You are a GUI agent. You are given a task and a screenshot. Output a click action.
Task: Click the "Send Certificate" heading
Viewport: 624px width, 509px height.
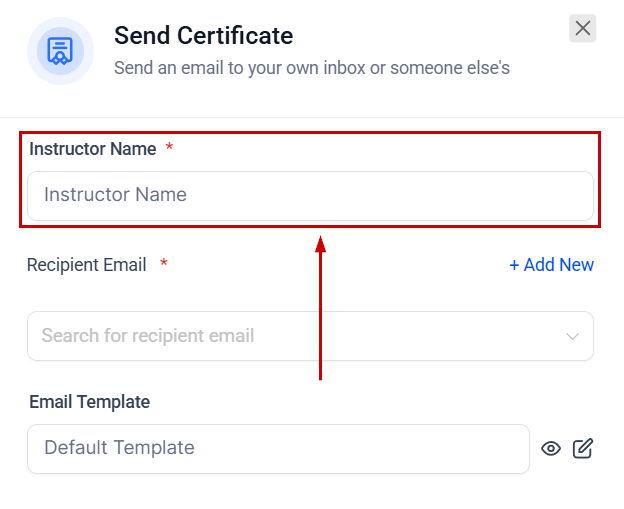tap(204, 36)
